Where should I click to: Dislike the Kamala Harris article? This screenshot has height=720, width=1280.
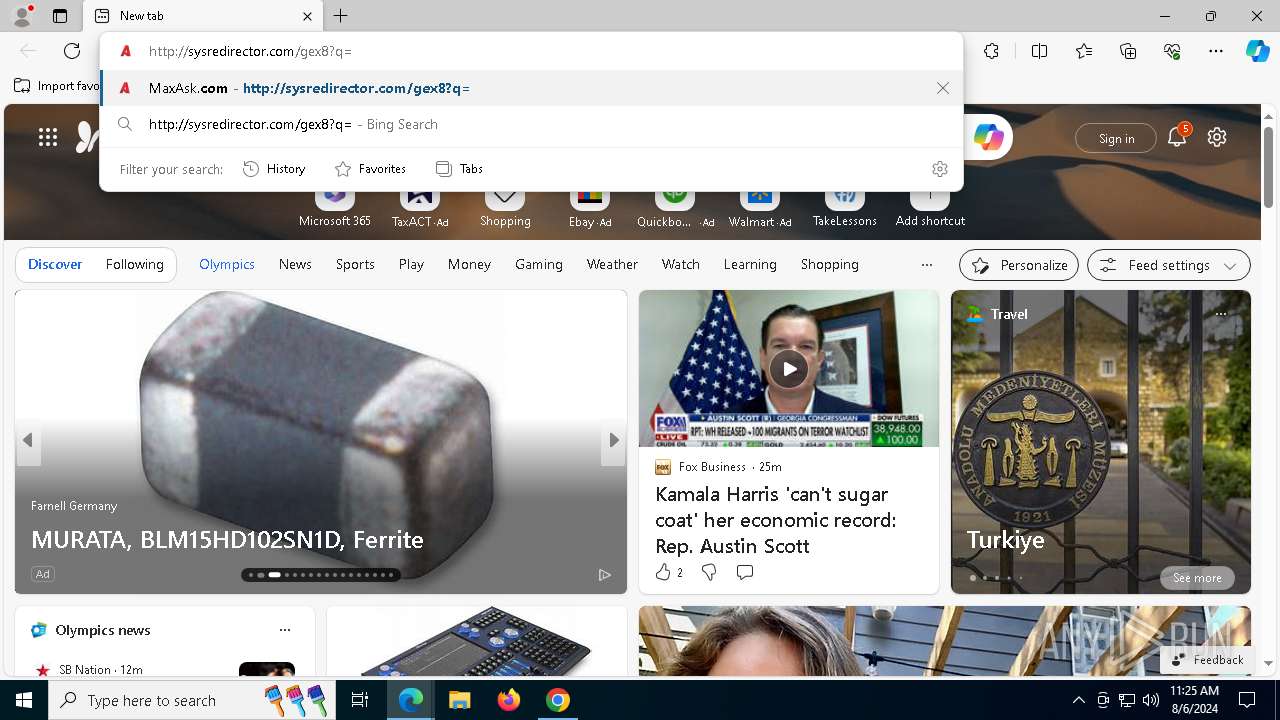709,572
